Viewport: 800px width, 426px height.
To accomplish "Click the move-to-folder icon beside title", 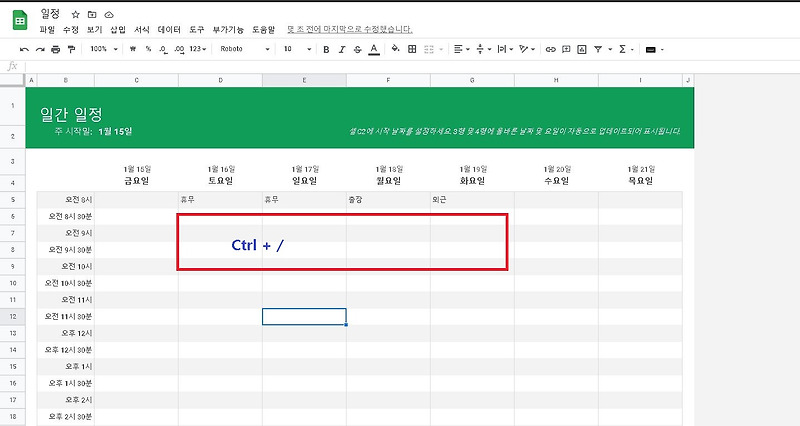I will 92,15.
